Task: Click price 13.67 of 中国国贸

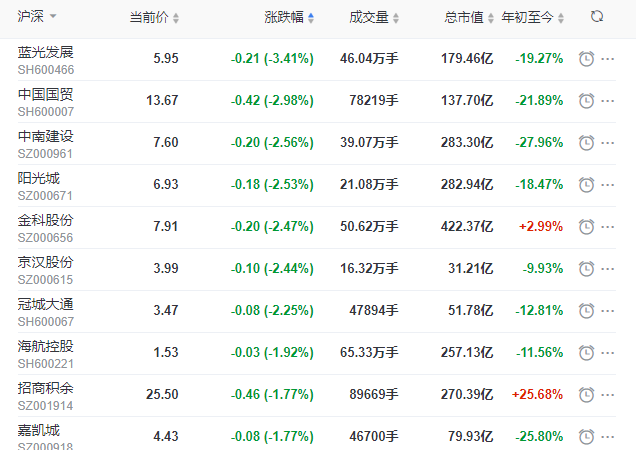Action: coord(162,100)
